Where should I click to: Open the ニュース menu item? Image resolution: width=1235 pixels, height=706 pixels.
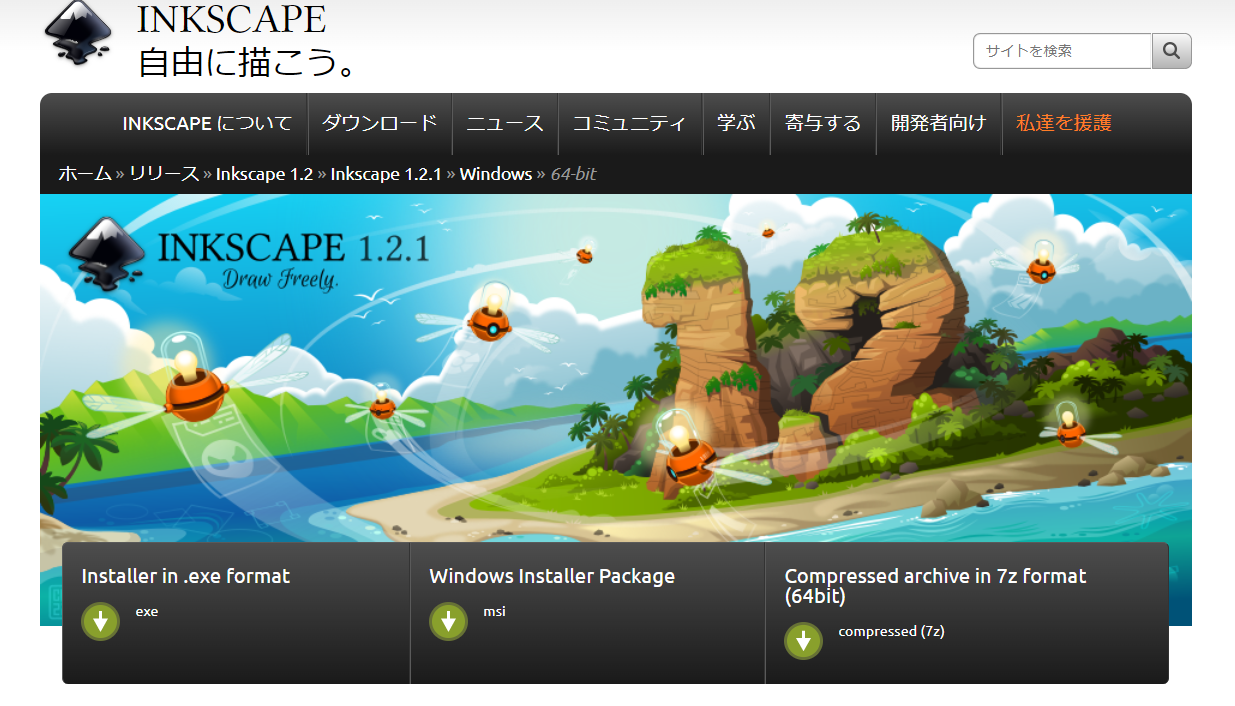click(x=505, y=124)
